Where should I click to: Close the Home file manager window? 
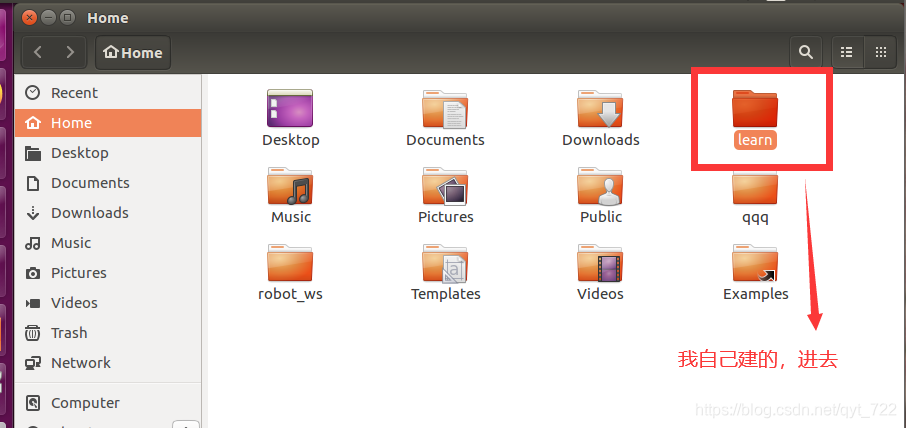pos(29,17)
